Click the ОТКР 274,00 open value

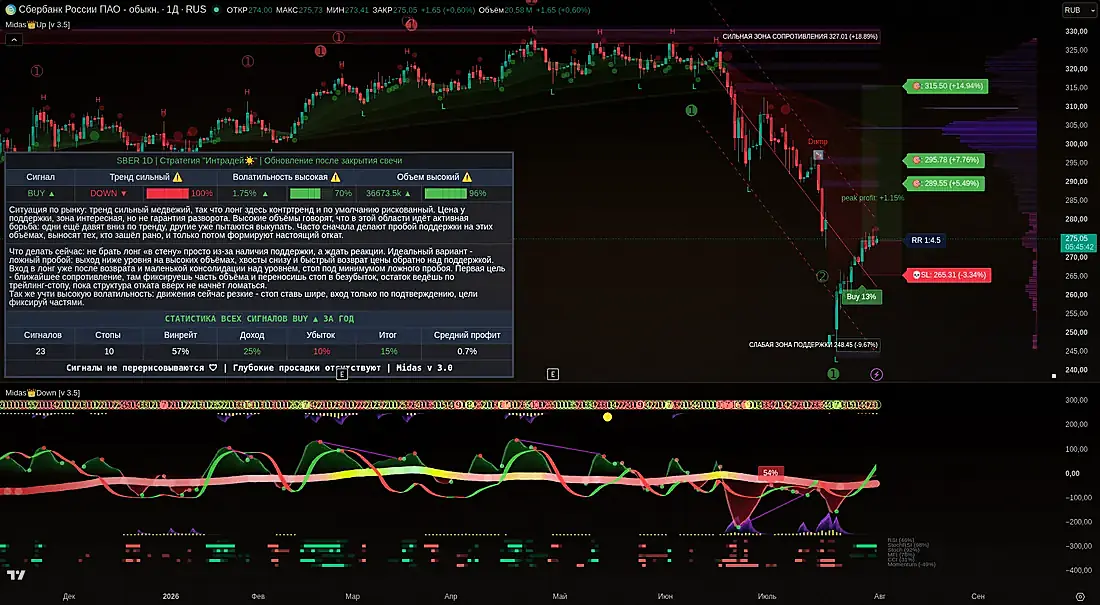pos(249,10)
